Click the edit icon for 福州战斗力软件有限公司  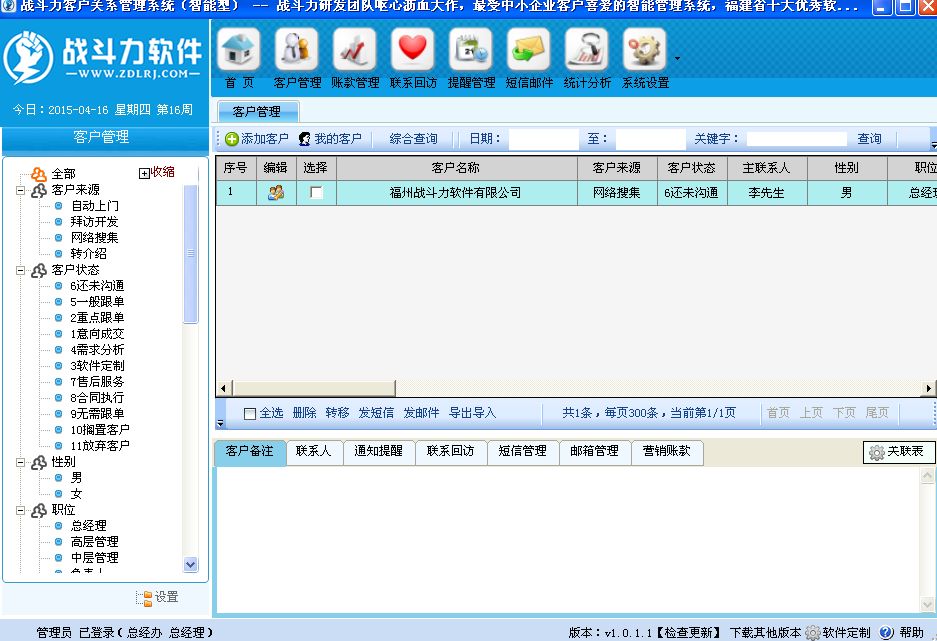click(276, 192)
